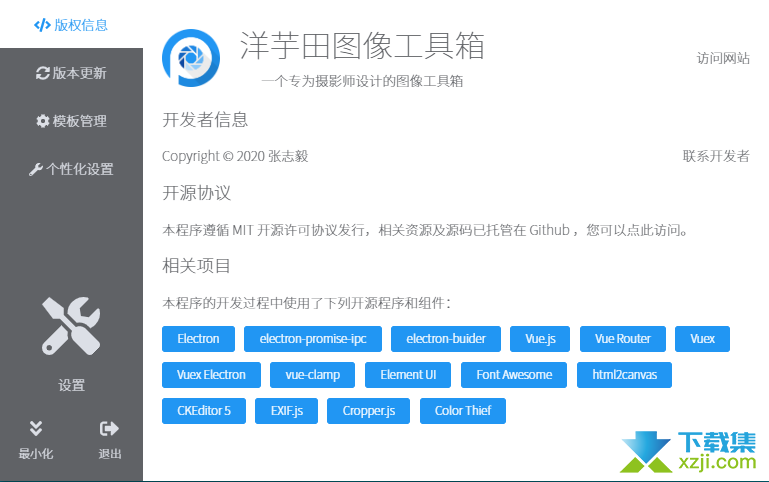
Task: Click the Cropper.js button
Action: pos(368,410)
